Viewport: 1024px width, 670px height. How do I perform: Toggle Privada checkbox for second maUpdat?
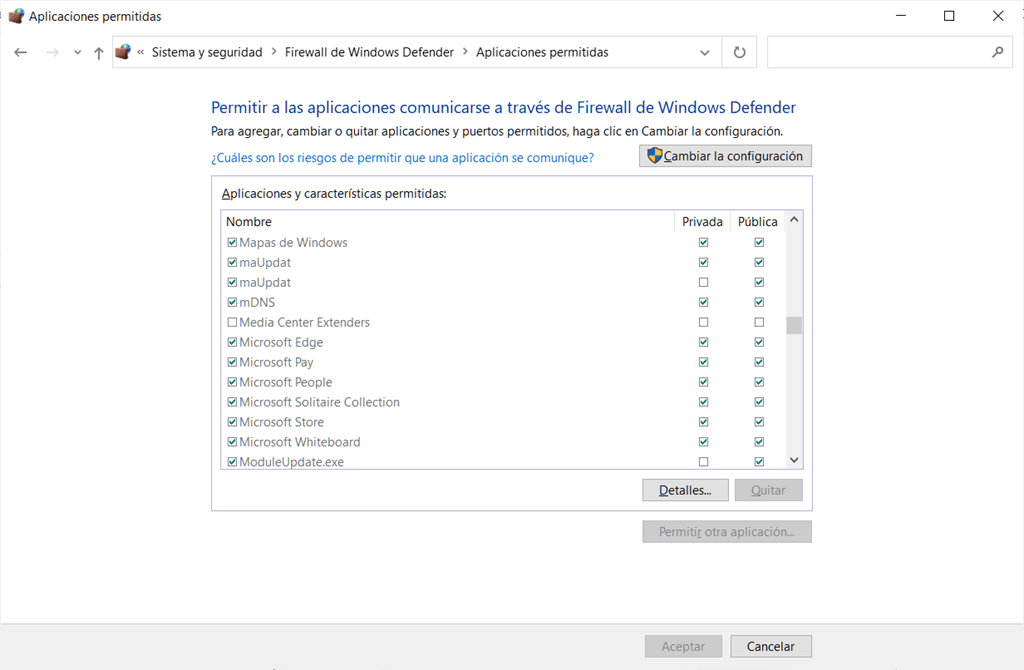click(703, 282)
